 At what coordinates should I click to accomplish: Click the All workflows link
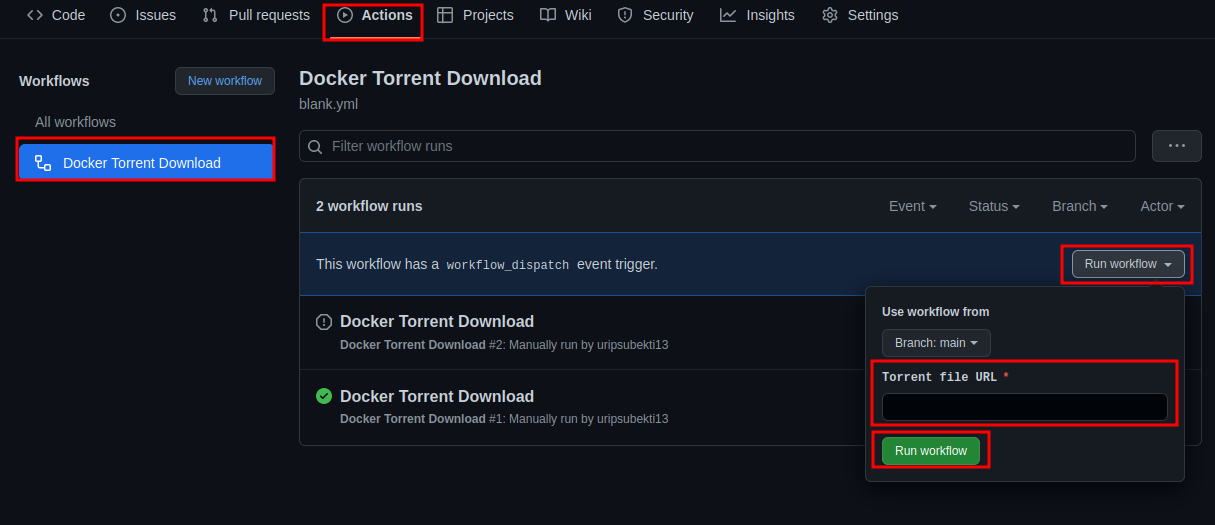point(75,122)
